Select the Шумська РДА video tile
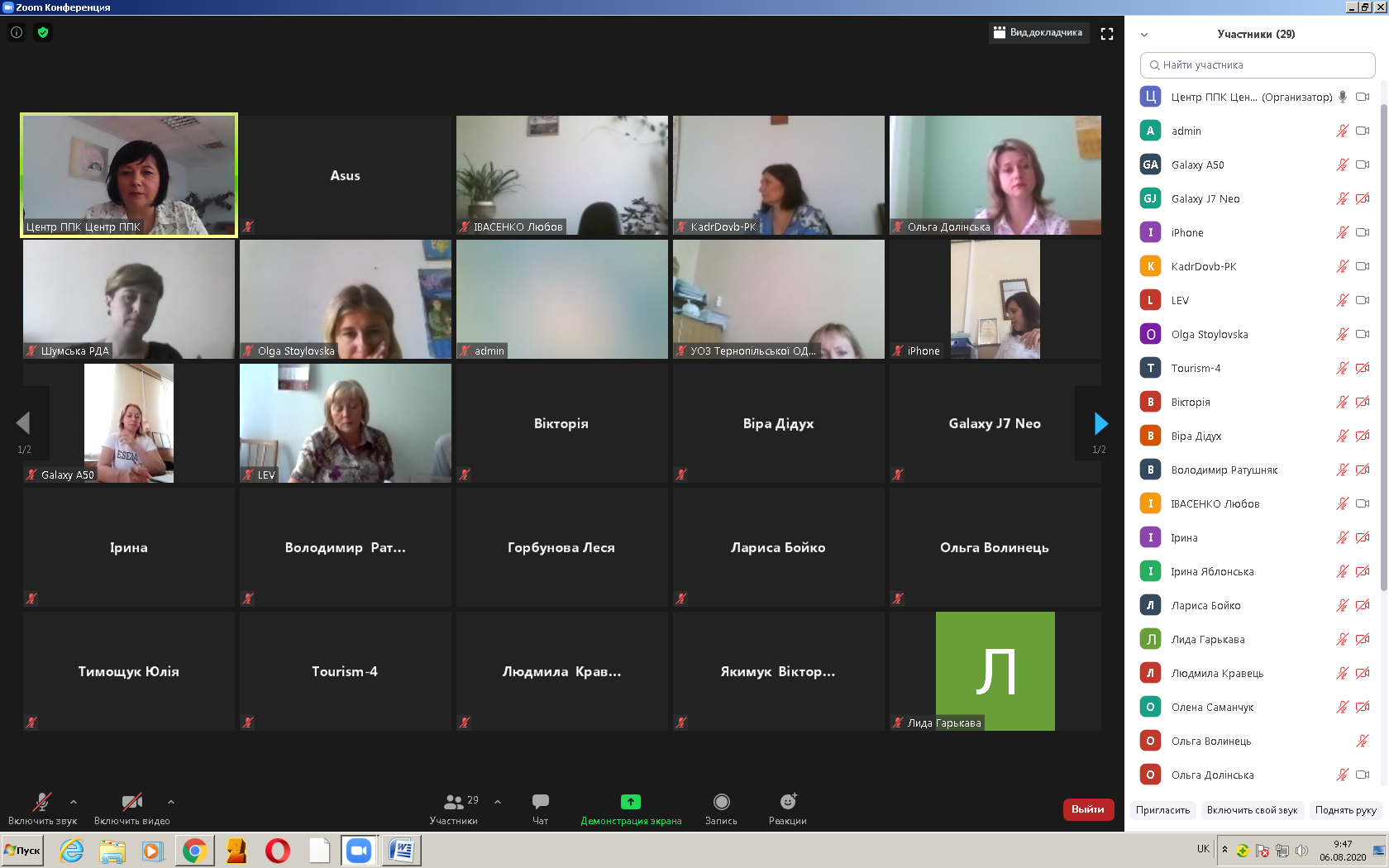1389x868 pixels. 129,299
